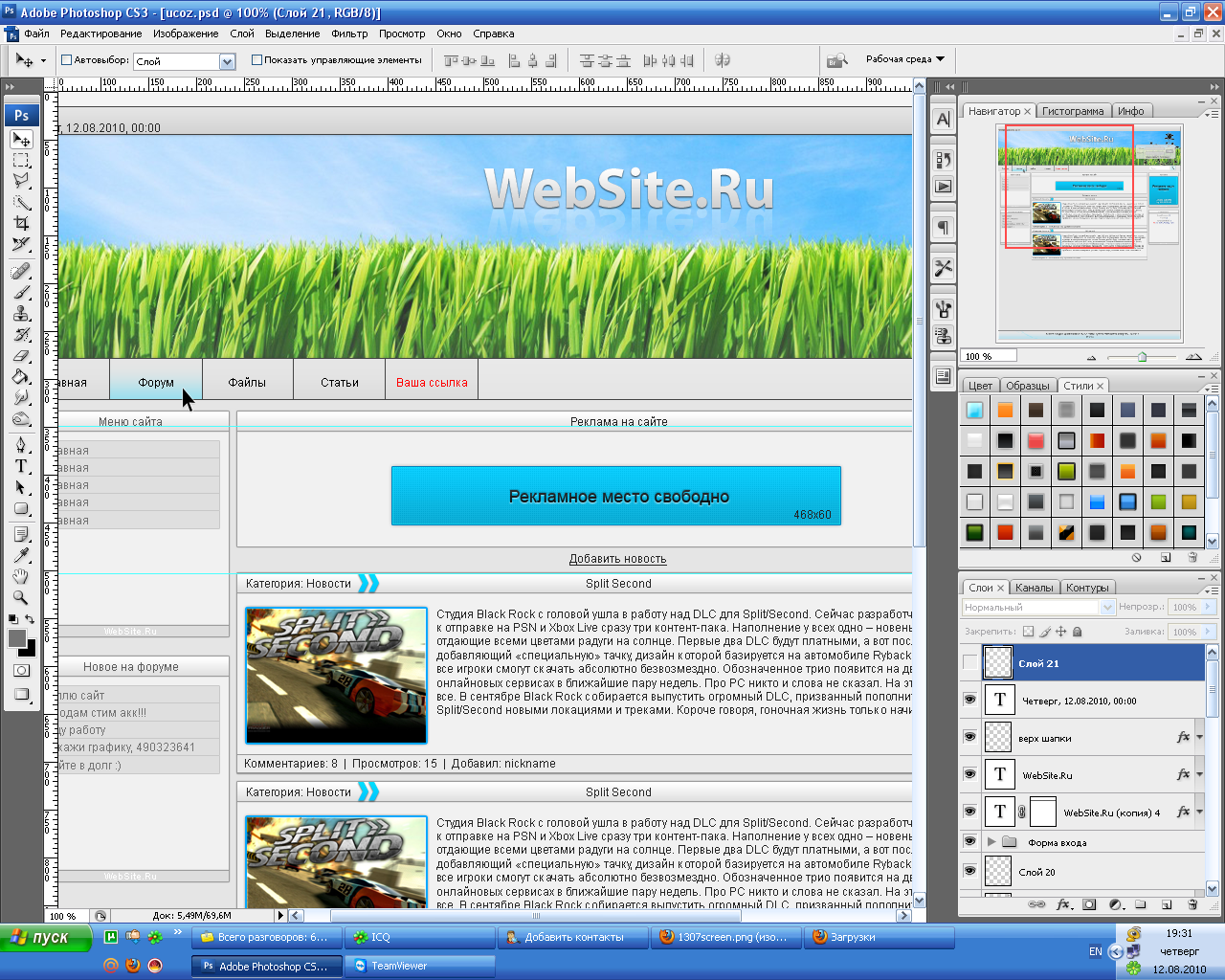This screenshot has width=1225, height=980.
Task: Open the Фильтр menu
Action: [x=349, y=33]
